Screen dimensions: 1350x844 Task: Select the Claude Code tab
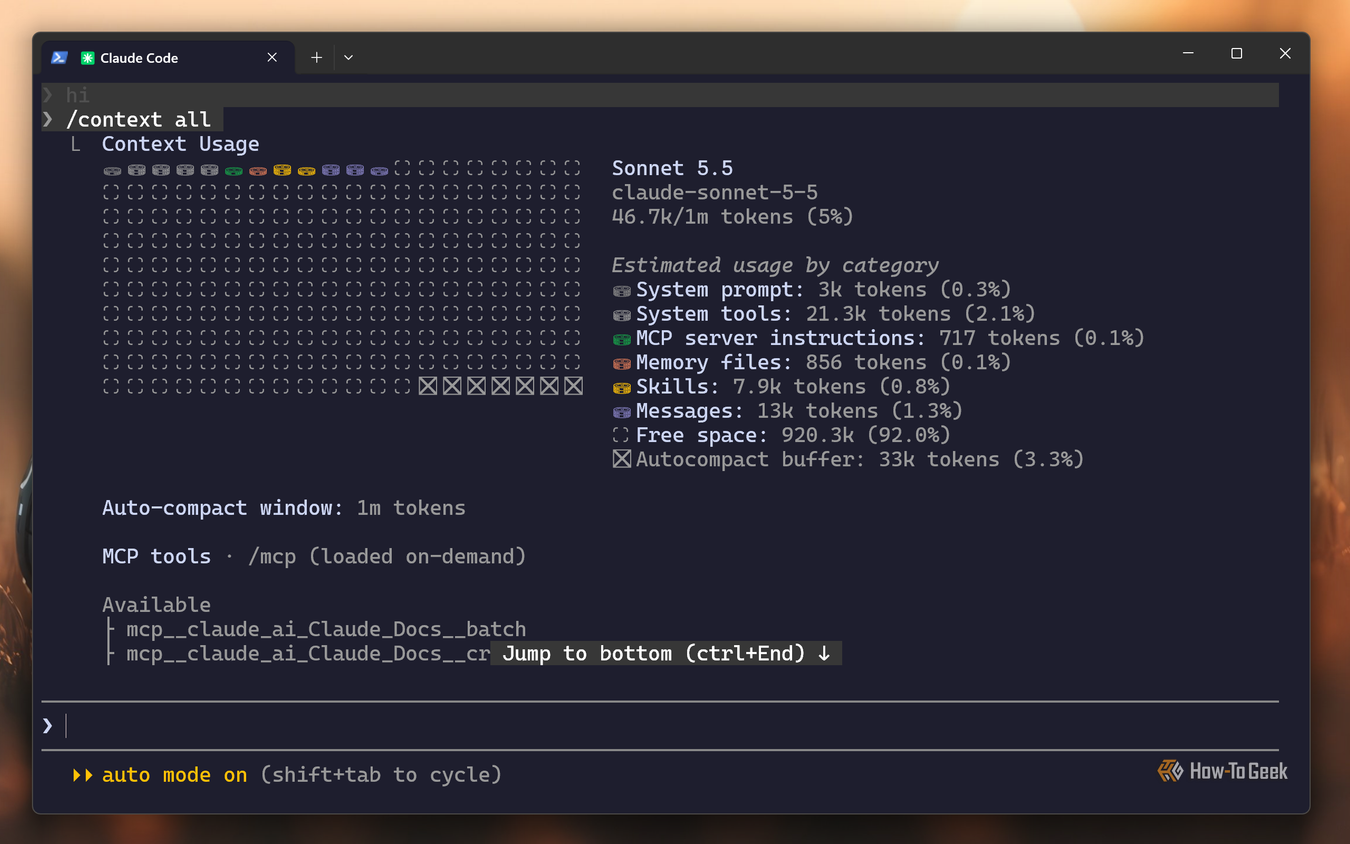[x=167, y=58]
